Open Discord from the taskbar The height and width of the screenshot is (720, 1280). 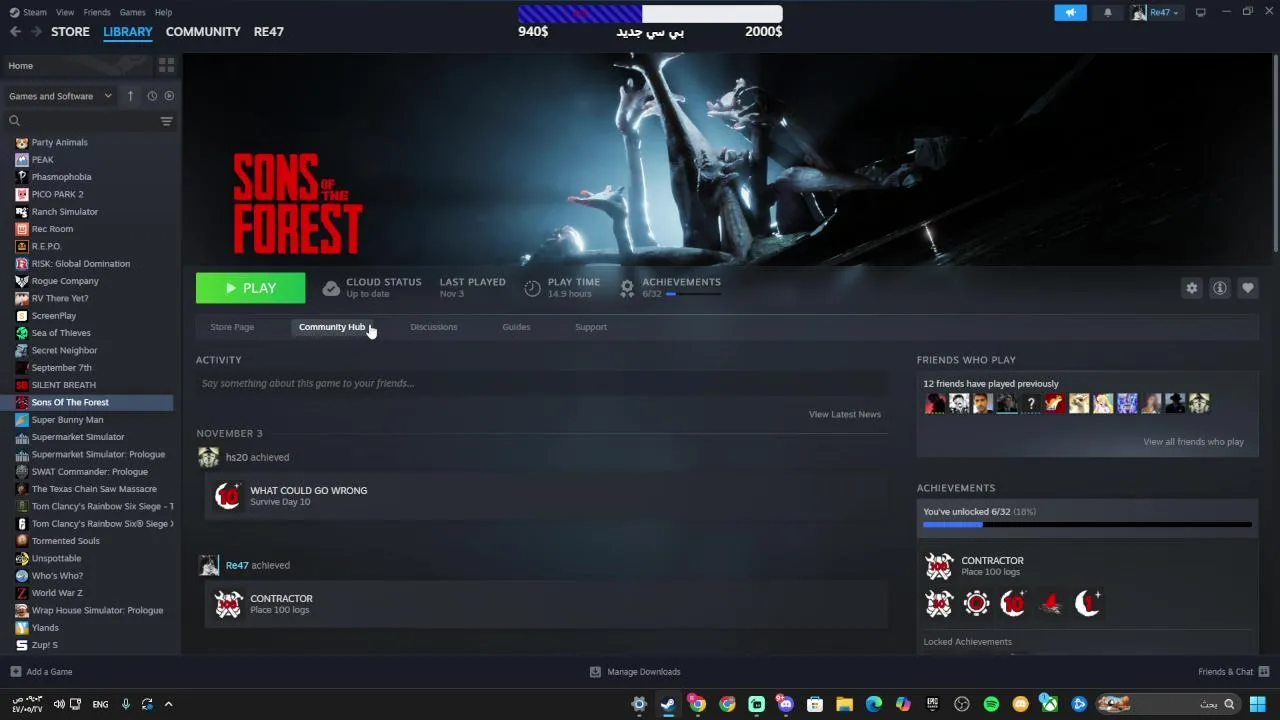(x=785, y=704)
